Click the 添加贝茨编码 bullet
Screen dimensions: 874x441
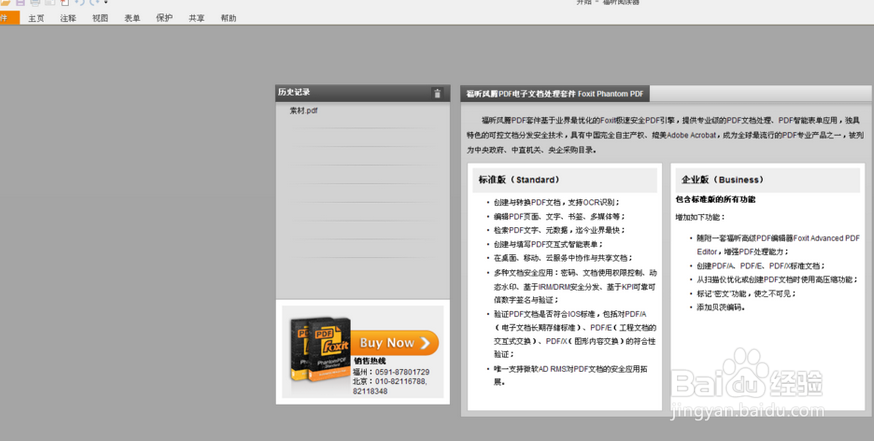(x=721, y=307)
